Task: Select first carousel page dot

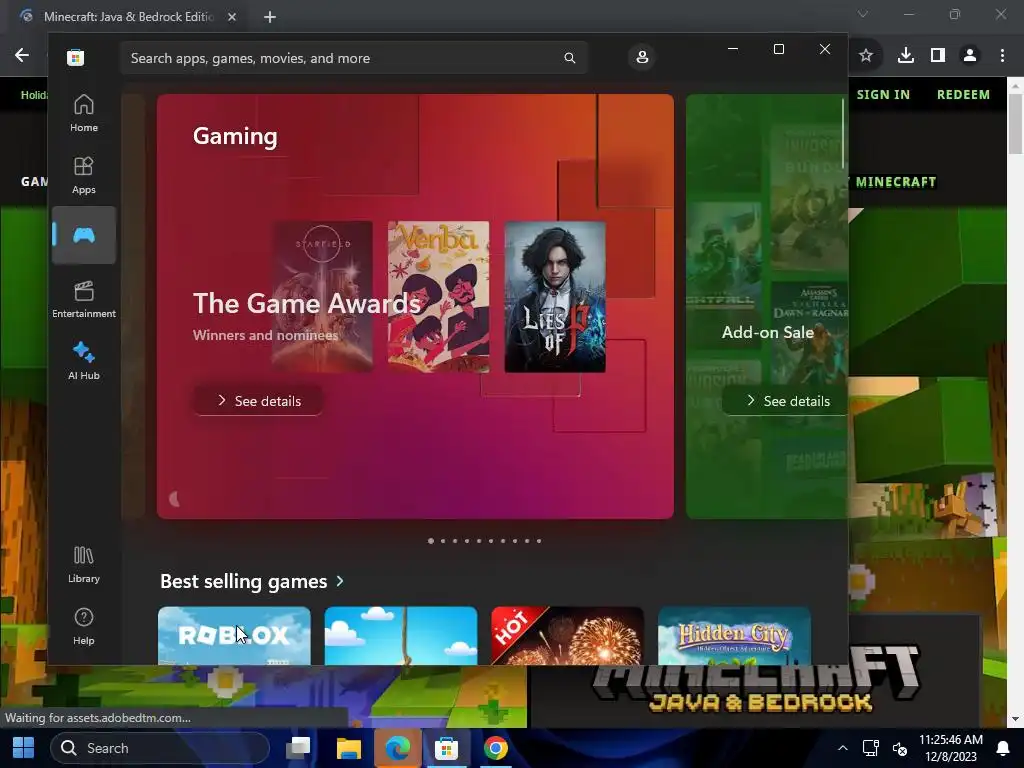Action: click(x=431, y=541)
